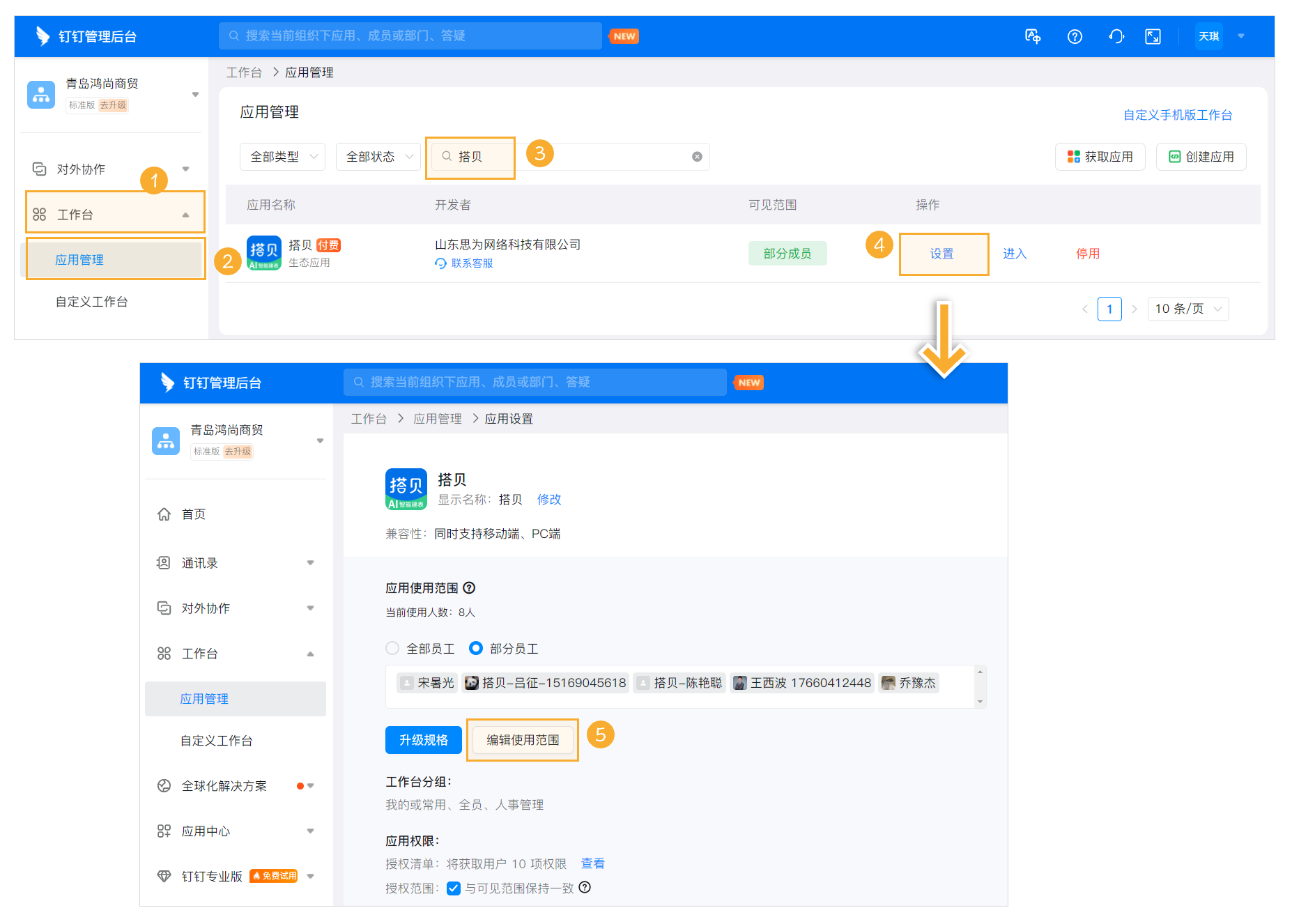
Task: Uncheck 与可见范围保持一致 checkbox
Action: (454, 888)
